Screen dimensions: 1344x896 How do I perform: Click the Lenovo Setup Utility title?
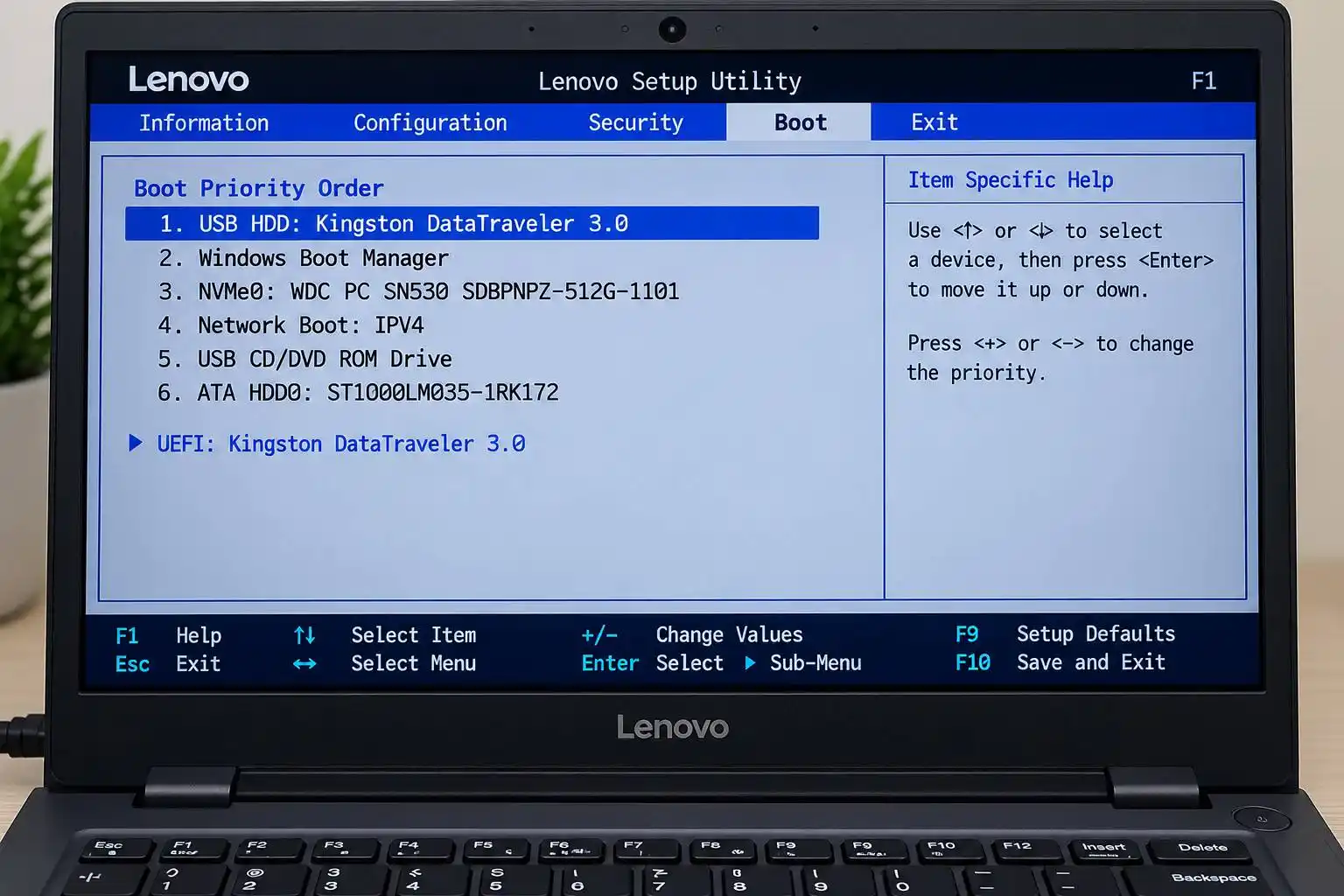click(x=669, y=81)
